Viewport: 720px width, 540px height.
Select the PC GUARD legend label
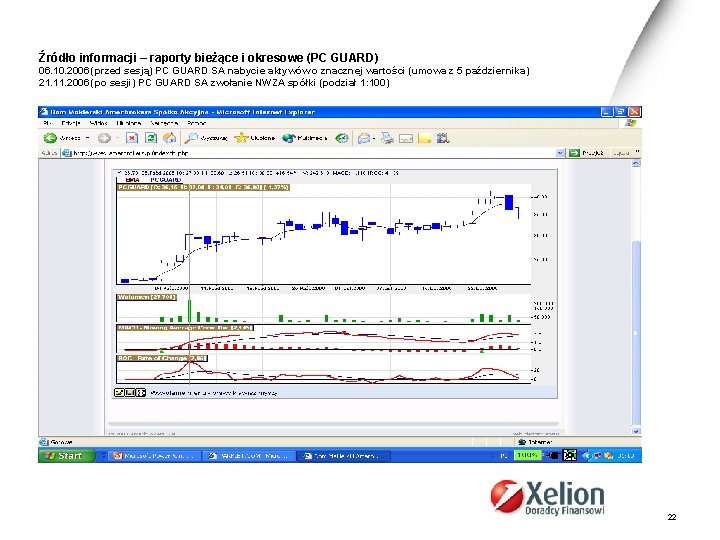pos(166,180)
